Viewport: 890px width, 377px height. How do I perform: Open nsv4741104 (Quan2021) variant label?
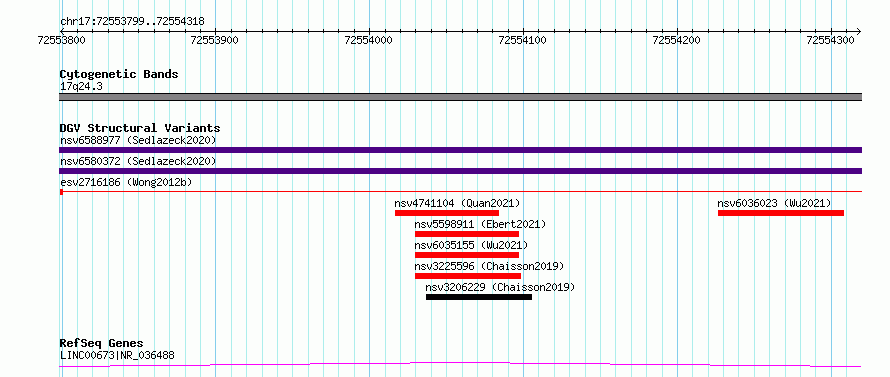(x=457, y=203)
